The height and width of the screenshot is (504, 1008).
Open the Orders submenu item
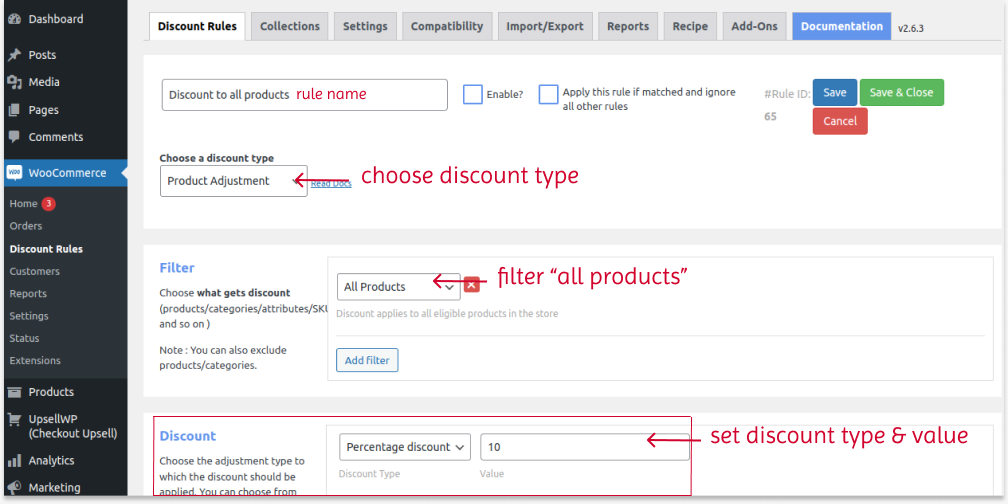click(x=26, y=226)
